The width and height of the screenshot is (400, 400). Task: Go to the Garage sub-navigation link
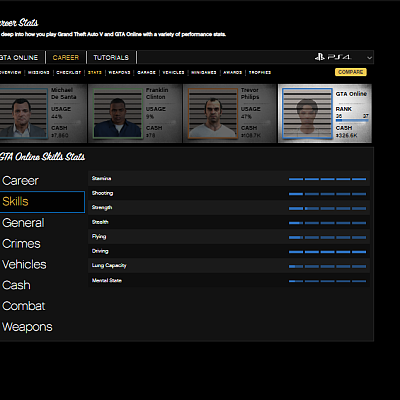(146, 72)
